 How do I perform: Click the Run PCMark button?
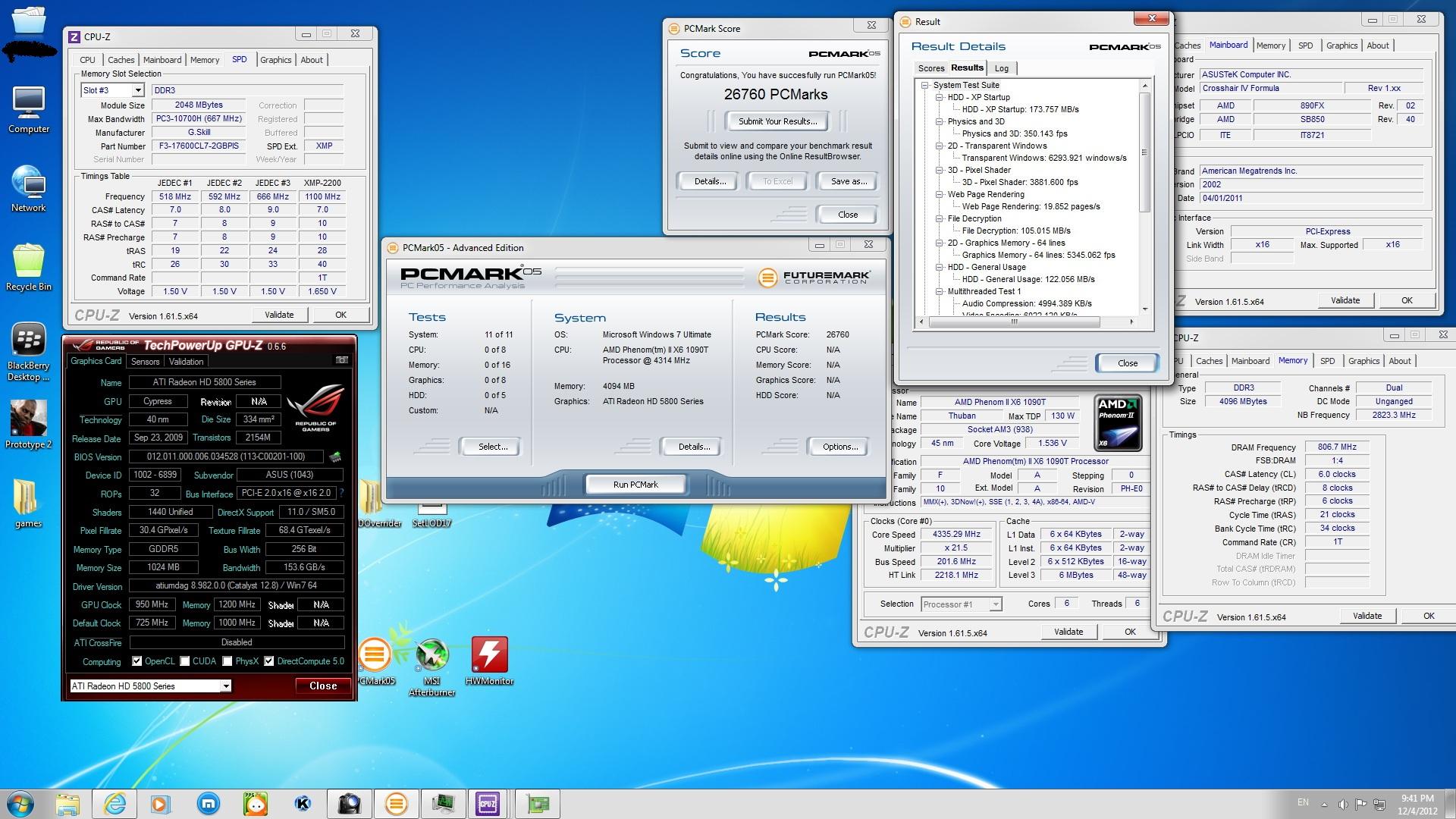click(635, 485)
